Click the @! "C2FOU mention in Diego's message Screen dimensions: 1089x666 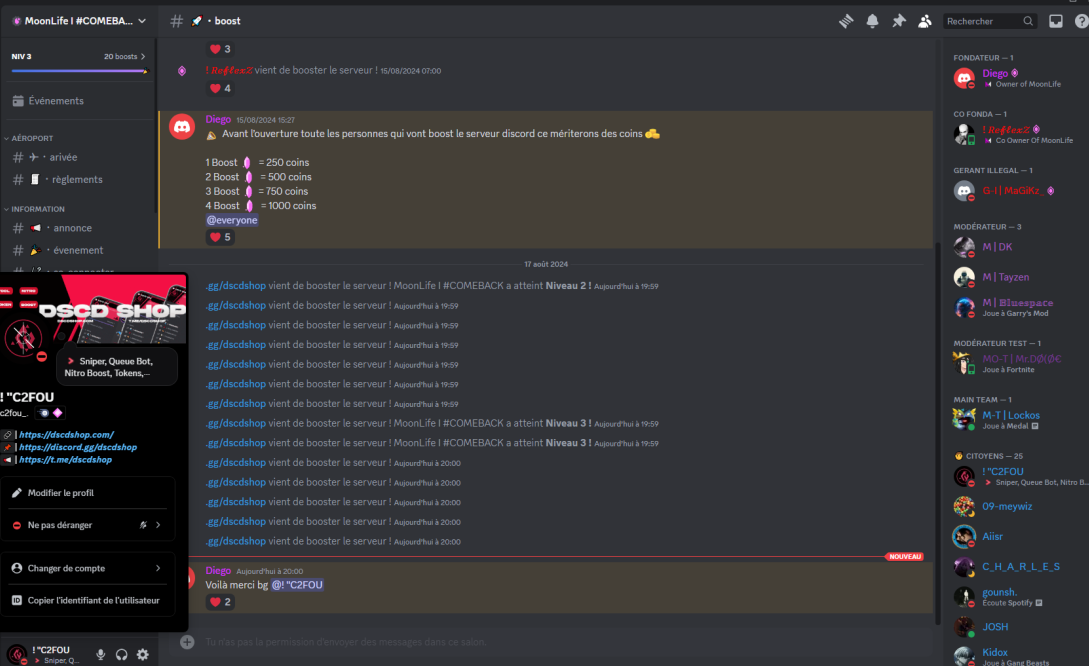click(x=297, y=585)
